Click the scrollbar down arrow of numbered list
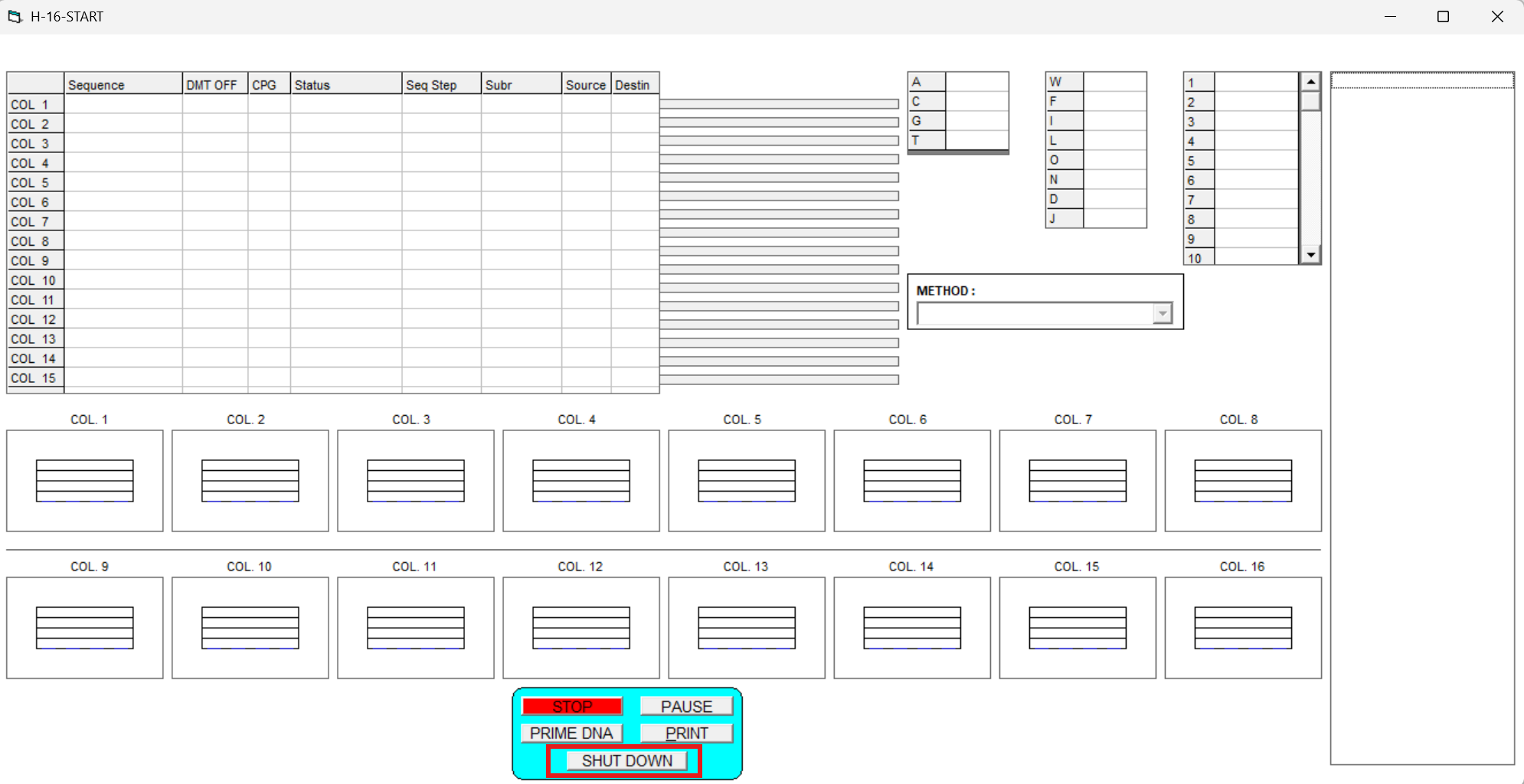 (1310, 255)
